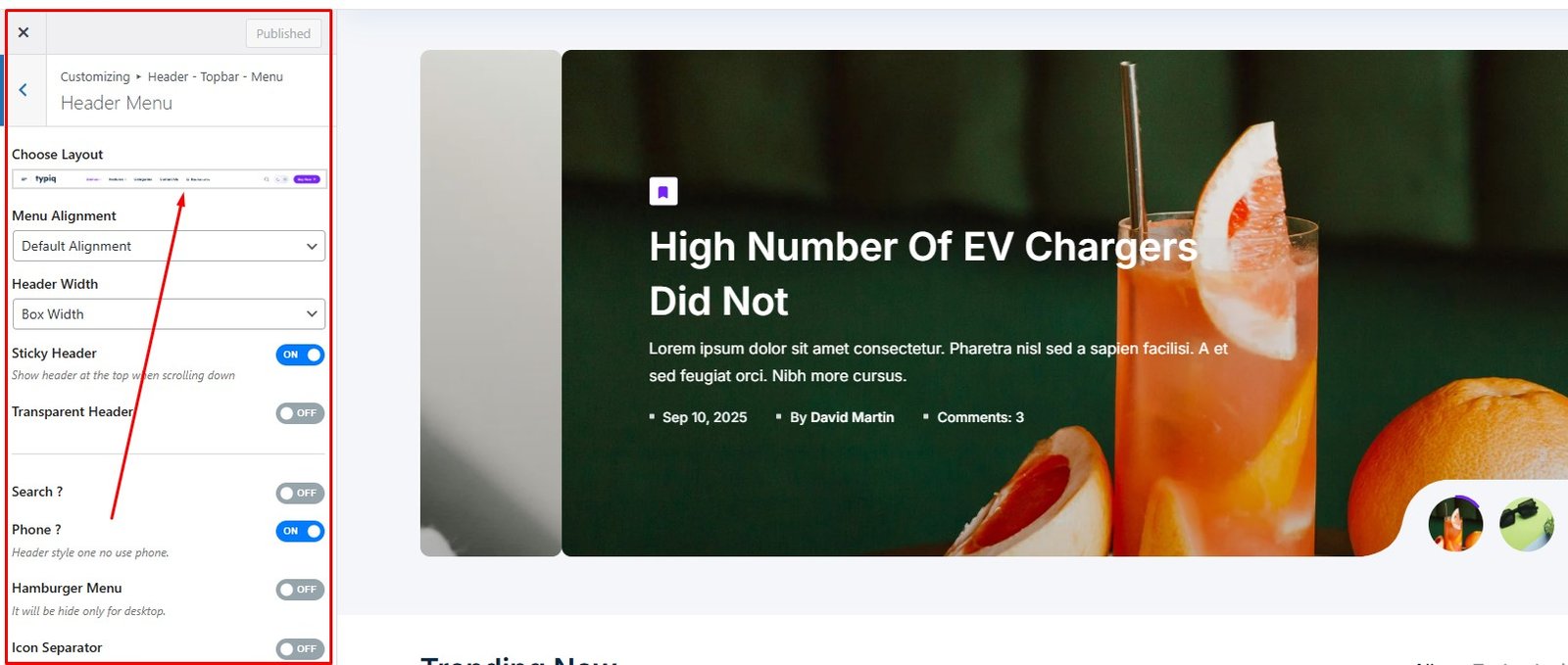Screen dimensions: 1568x665
Task: Click the 'By David Martin' author link
Action: [x=842, y=417]
